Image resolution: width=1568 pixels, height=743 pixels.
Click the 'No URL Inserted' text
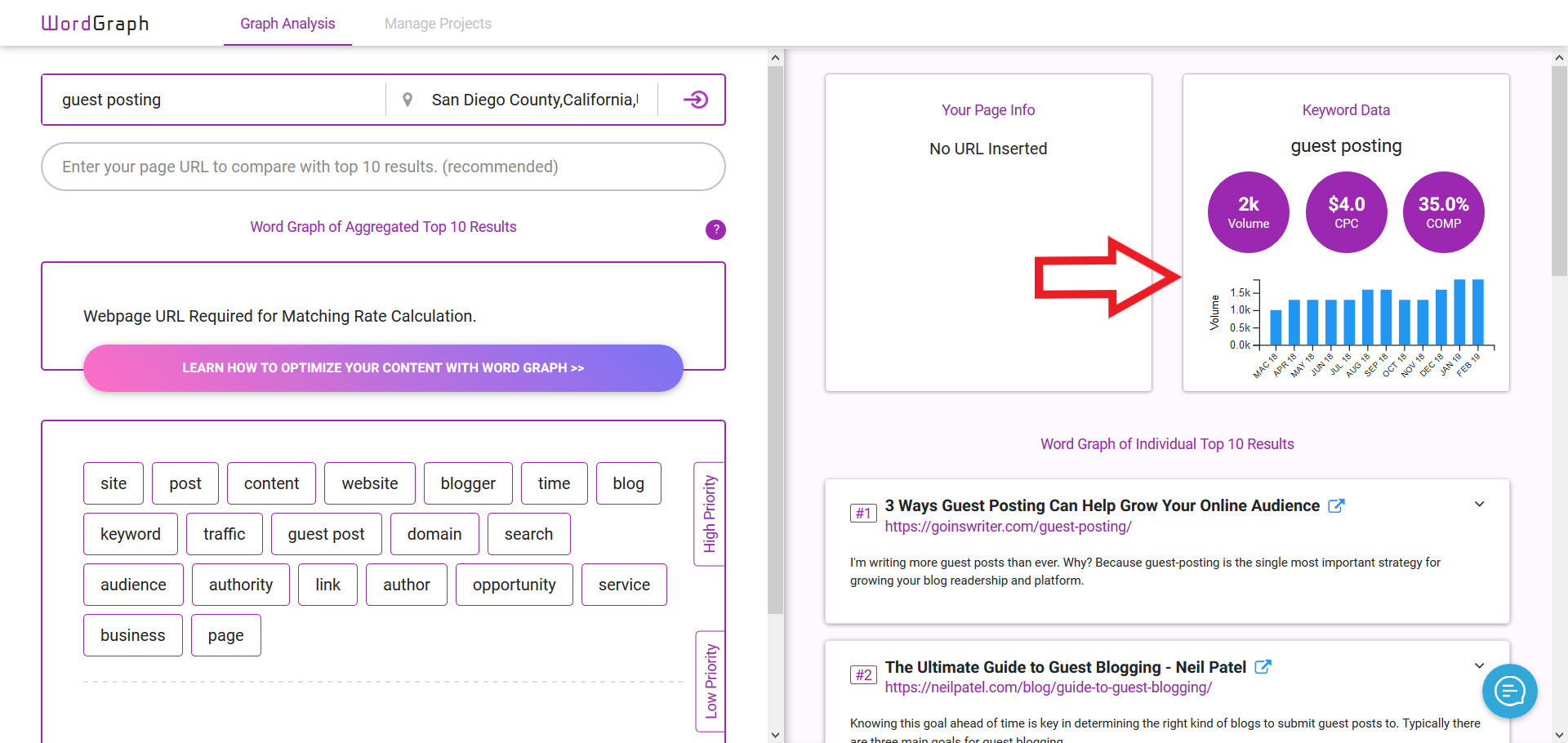[x=988, y=149]
